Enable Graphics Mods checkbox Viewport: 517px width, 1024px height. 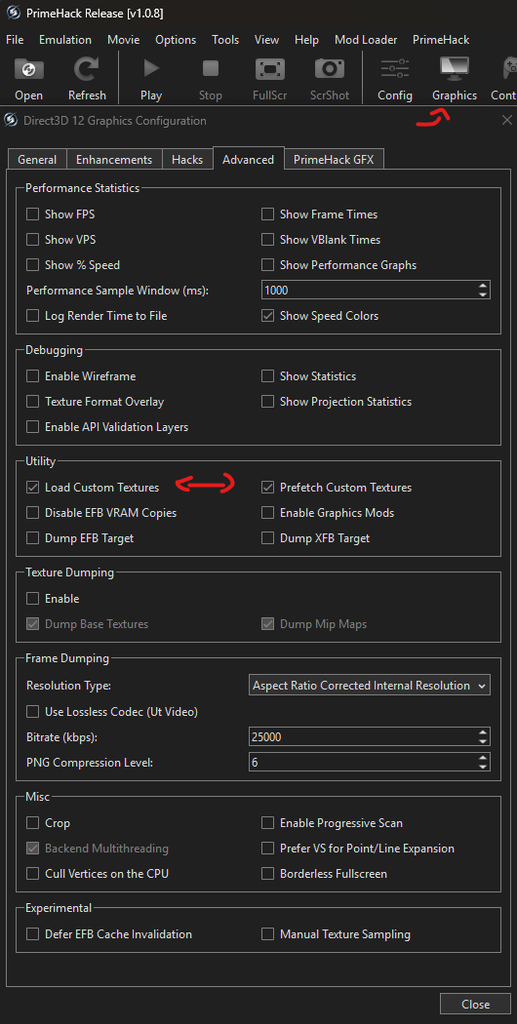tap(268, 513)
